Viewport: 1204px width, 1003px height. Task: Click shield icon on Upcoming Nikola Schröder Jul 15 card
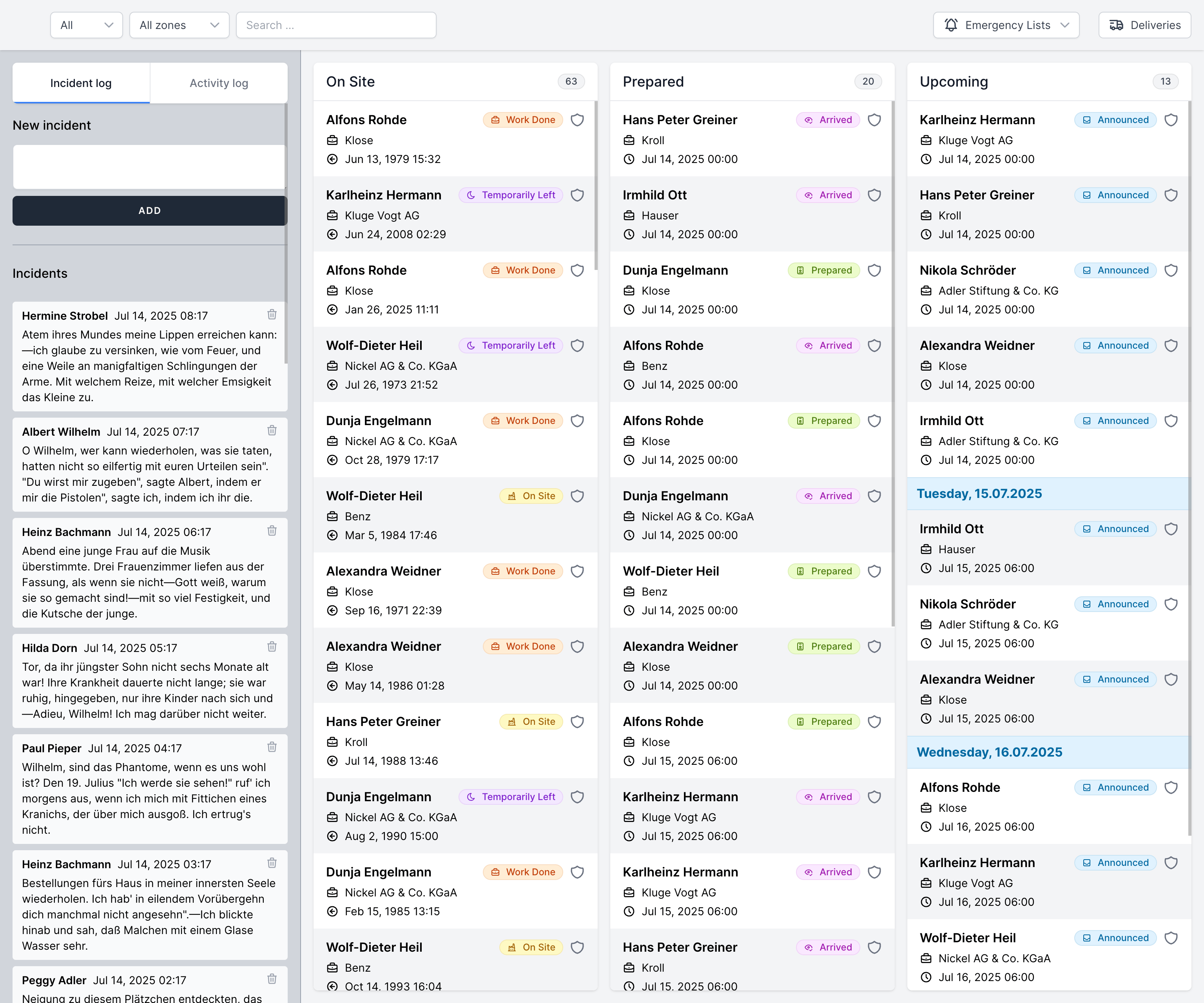point(1171,604)
